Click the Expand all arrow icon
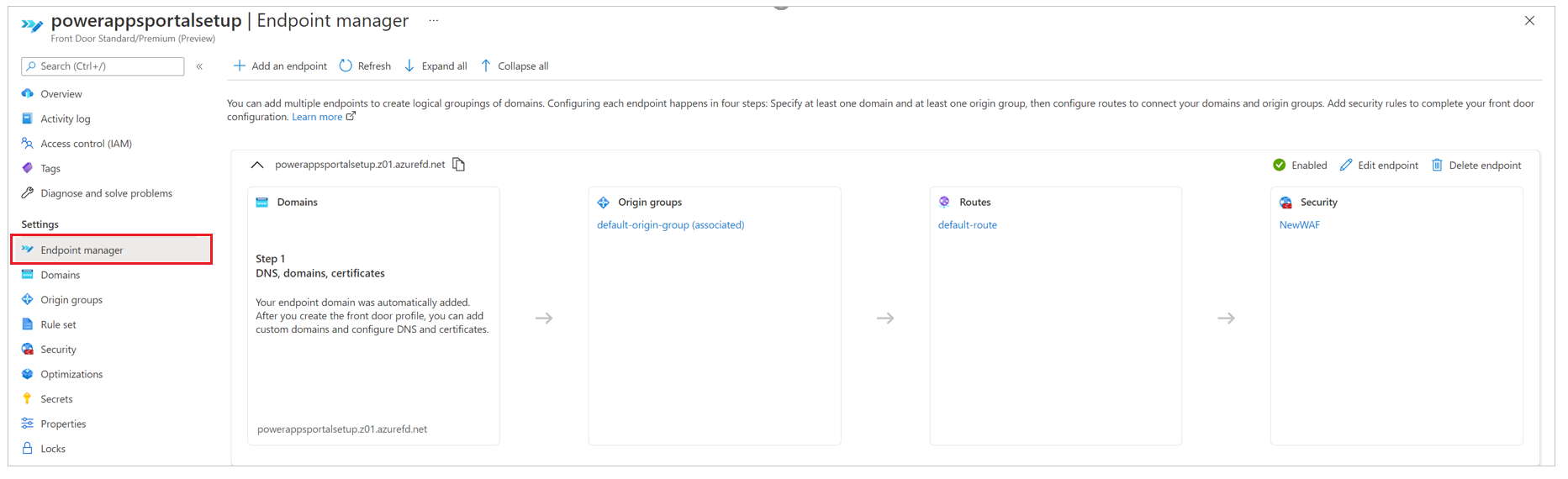This screenshot has width=1568, height=479. [x=409, y=66]
